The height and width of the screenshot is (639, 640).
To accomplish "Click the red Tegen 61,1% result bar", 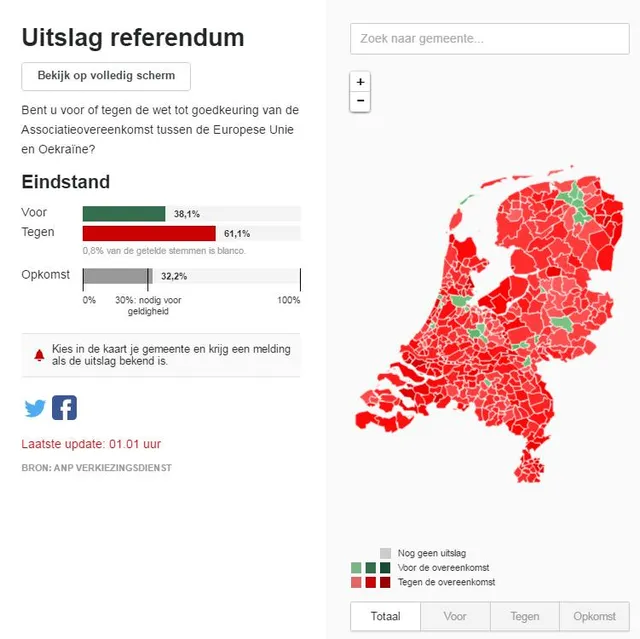I will tap(149, 233).
